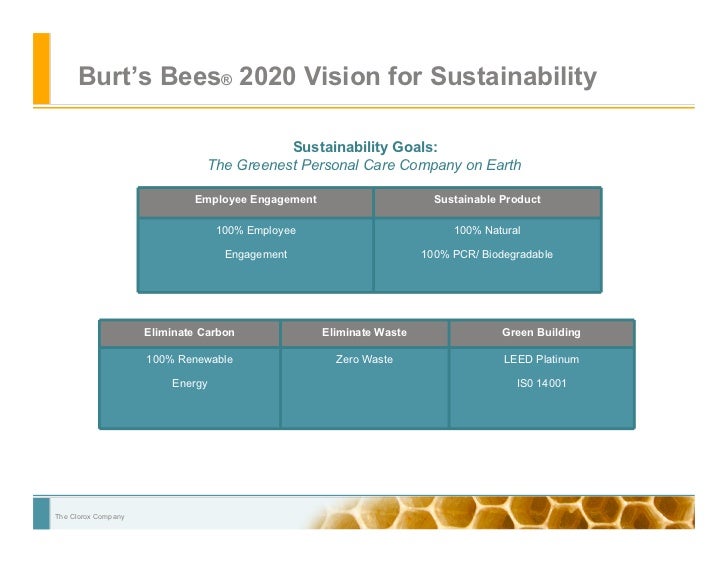Click the '100% Renewable' text line

point(189,360)
